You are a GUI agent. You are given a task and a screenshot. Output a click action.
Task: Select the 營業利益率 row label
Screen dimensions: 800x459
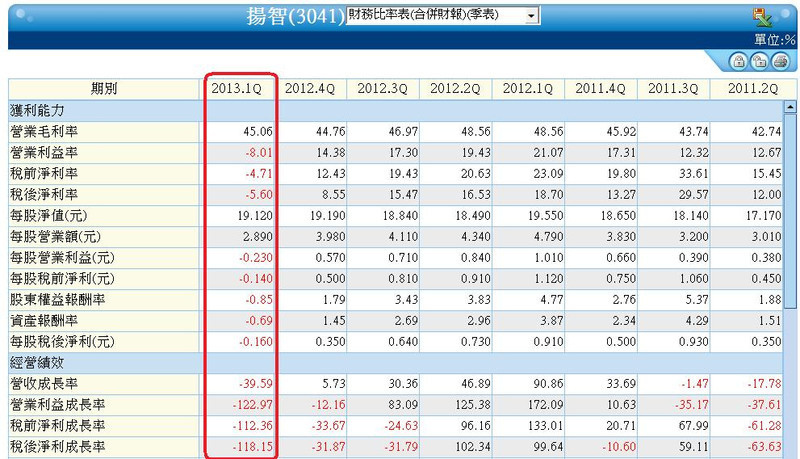coord(44,152)
